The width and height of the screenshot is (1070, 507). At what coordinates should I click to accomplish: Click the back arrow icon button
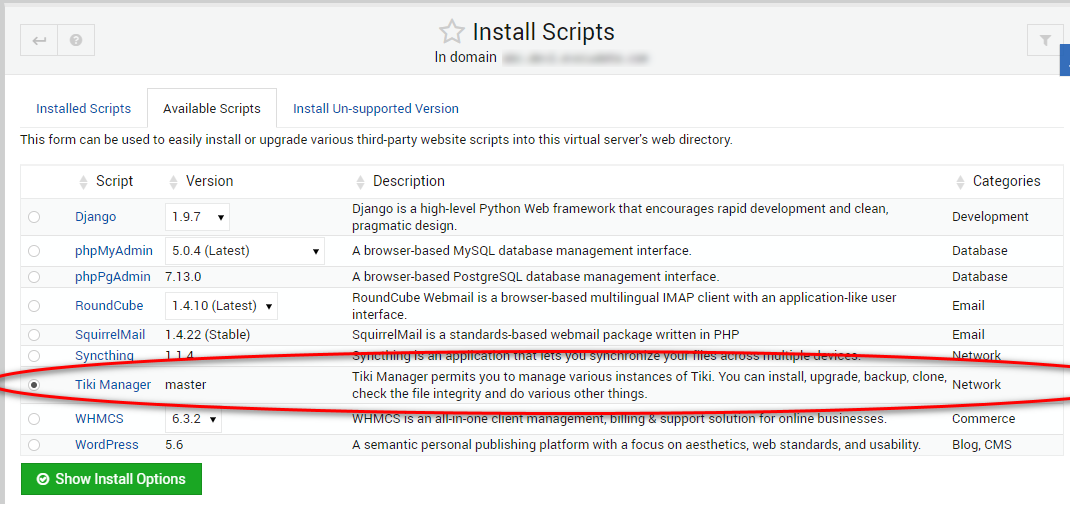[39, 41]
